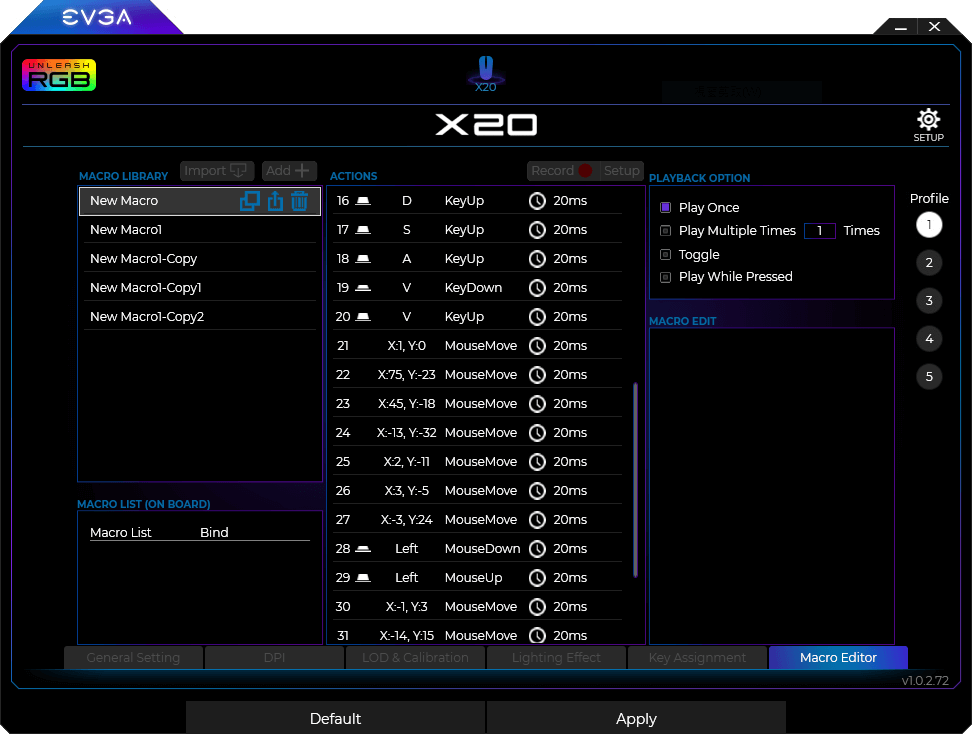Viewport: 972px width, 734px height.
Task: Delete New Macro with trash icon
Action: coord(299,201)
